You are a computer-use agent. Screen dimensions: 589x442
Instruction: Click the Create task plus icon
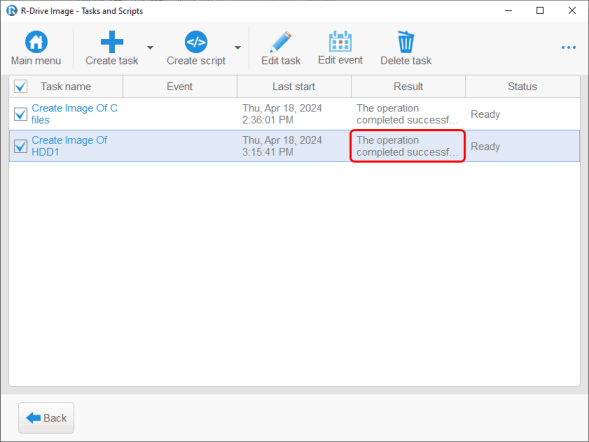point(112,42)
